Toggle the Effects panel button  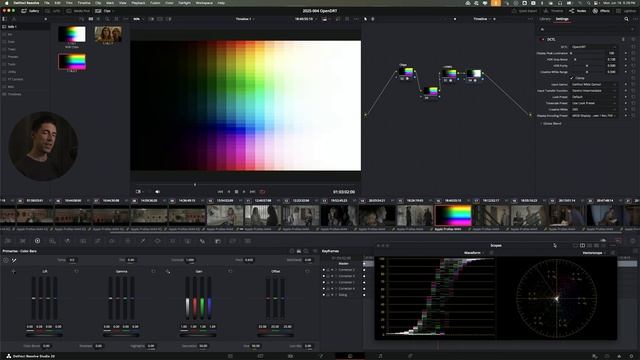(601, 11)
